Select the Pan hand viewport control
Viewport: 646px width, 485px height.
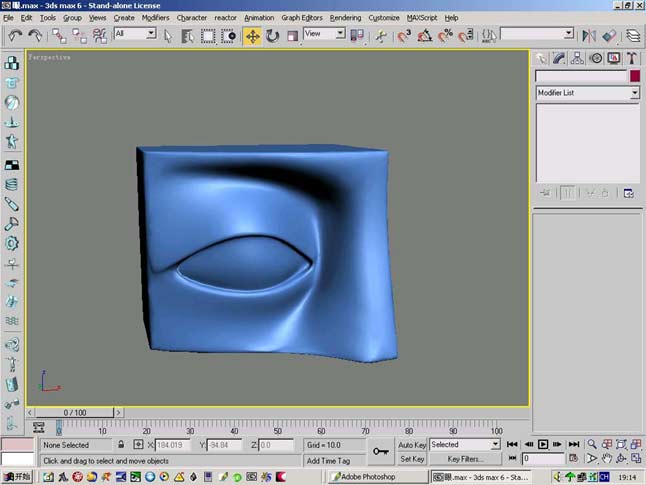coord(606,458)
